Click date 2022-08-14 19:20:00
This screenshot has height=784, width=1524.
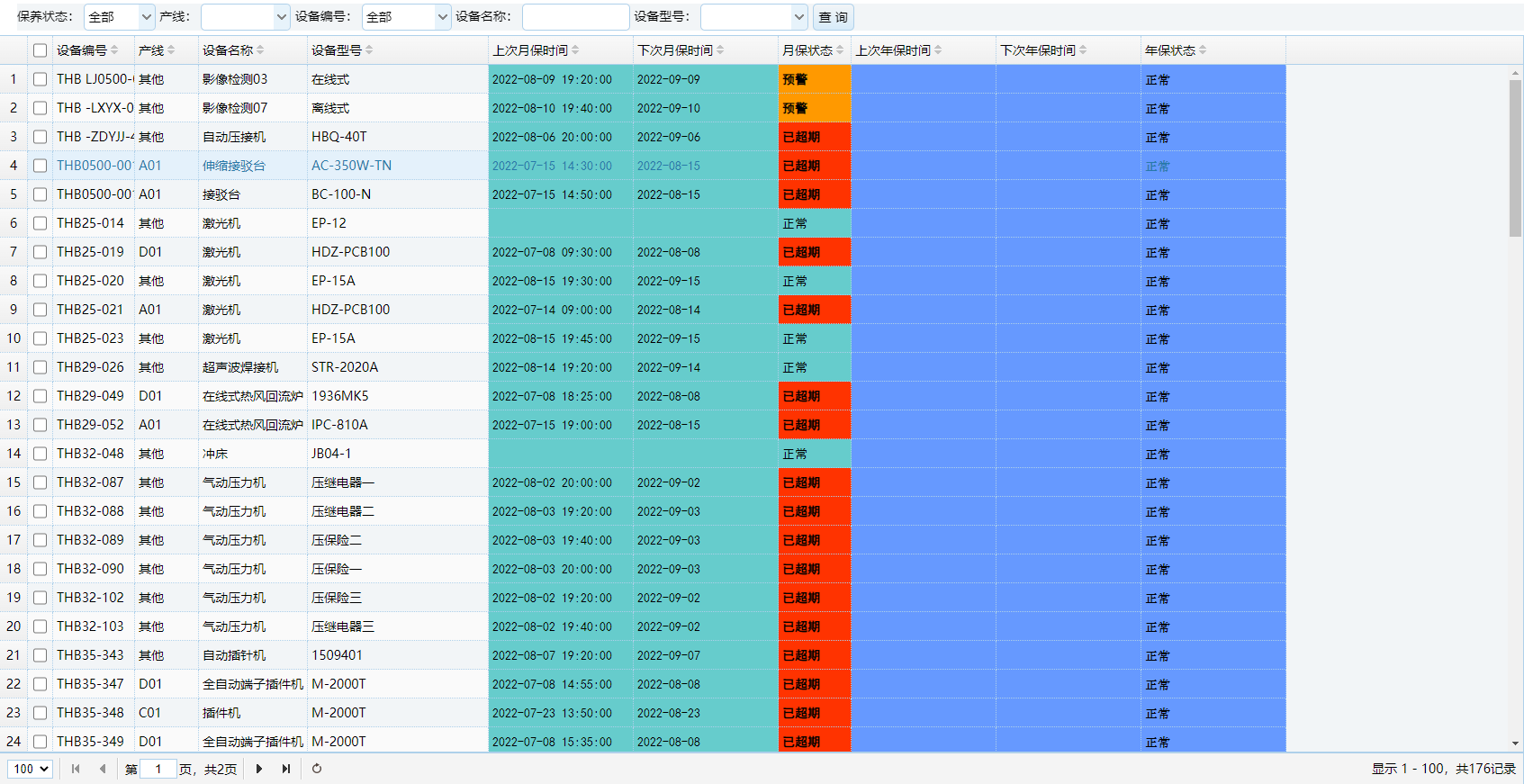(x=552, y=367)
